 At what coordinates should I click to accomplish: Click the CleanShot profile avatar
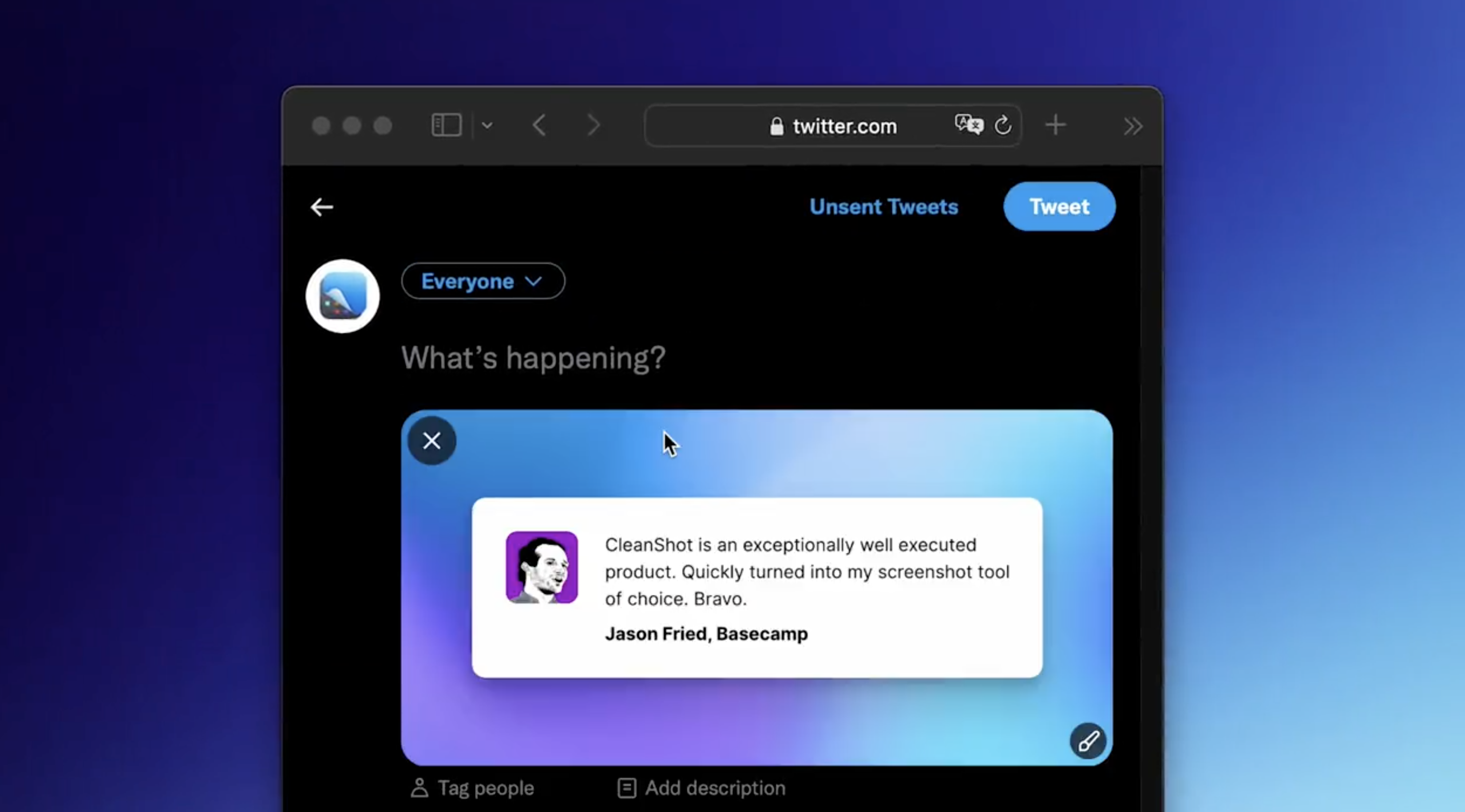point(343,296)
